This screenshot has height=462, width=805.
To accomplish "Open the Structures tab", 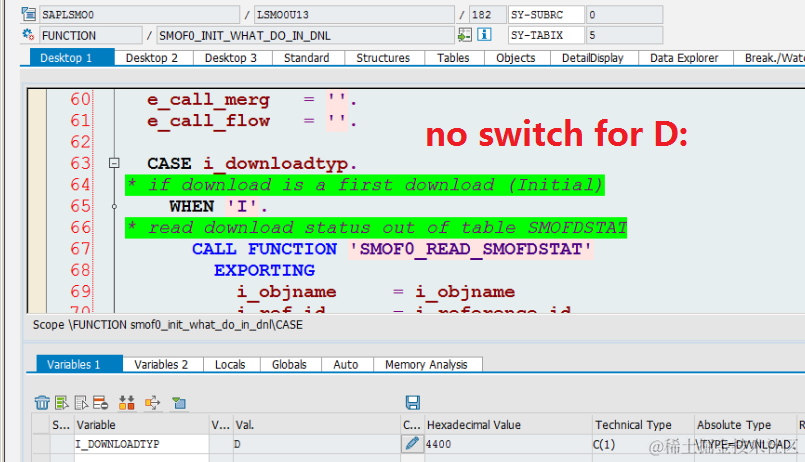I will pos(383,57).
